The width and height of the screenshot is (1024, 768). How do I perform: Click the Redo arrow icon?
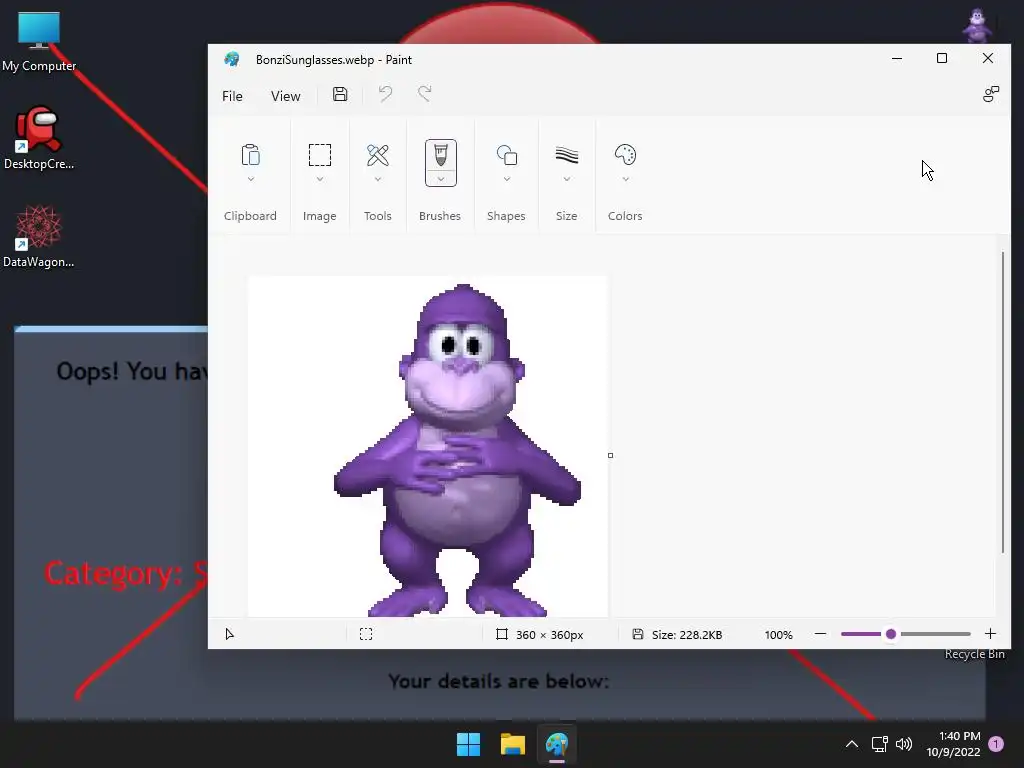point(424,94)
